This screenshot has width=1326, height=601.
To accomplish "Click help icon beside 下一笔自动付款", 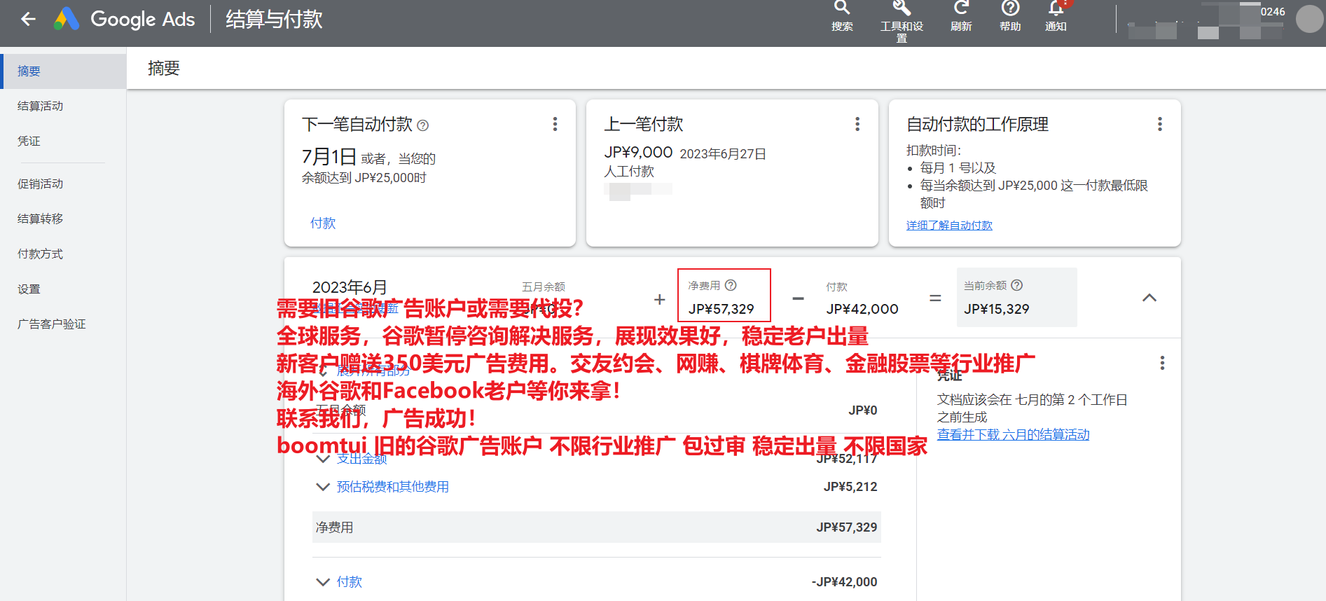I will pyautogui.click(x=423, y=126).
